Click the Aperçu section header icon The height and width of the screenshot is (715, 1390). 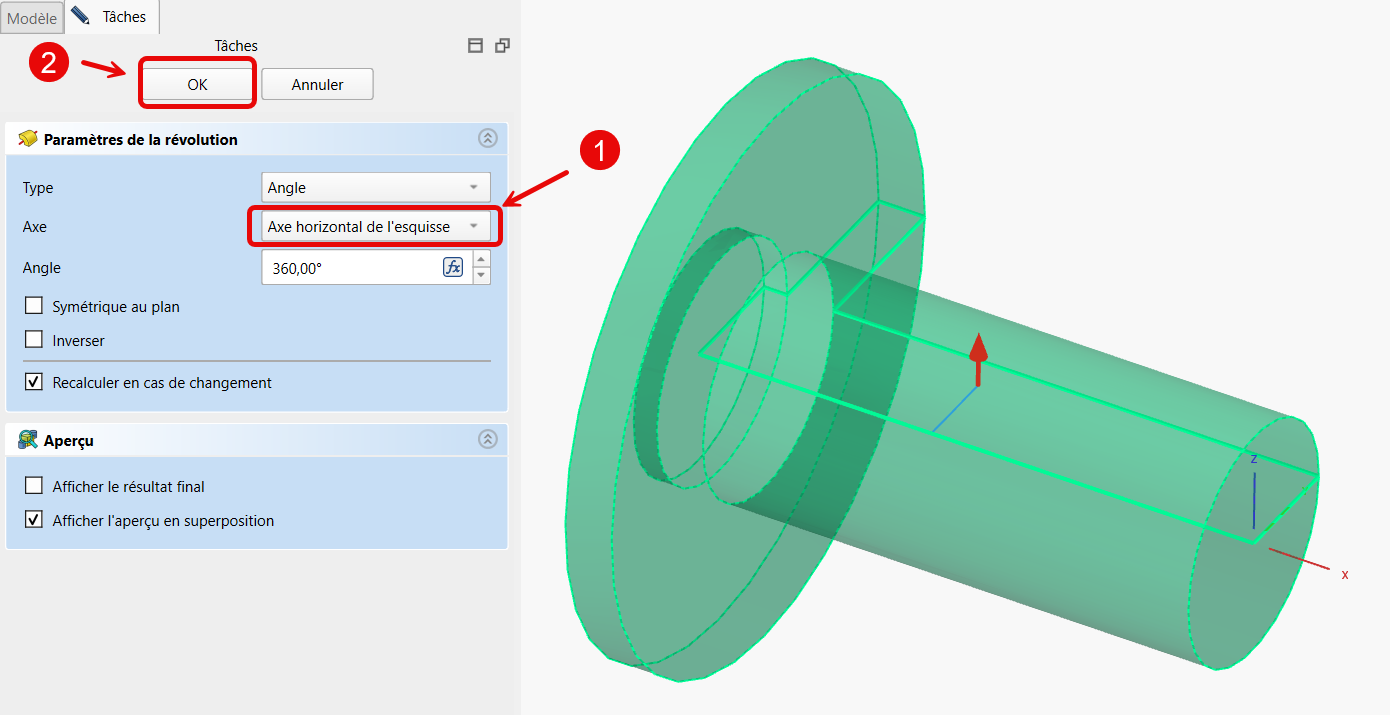[x=28, y=440]
